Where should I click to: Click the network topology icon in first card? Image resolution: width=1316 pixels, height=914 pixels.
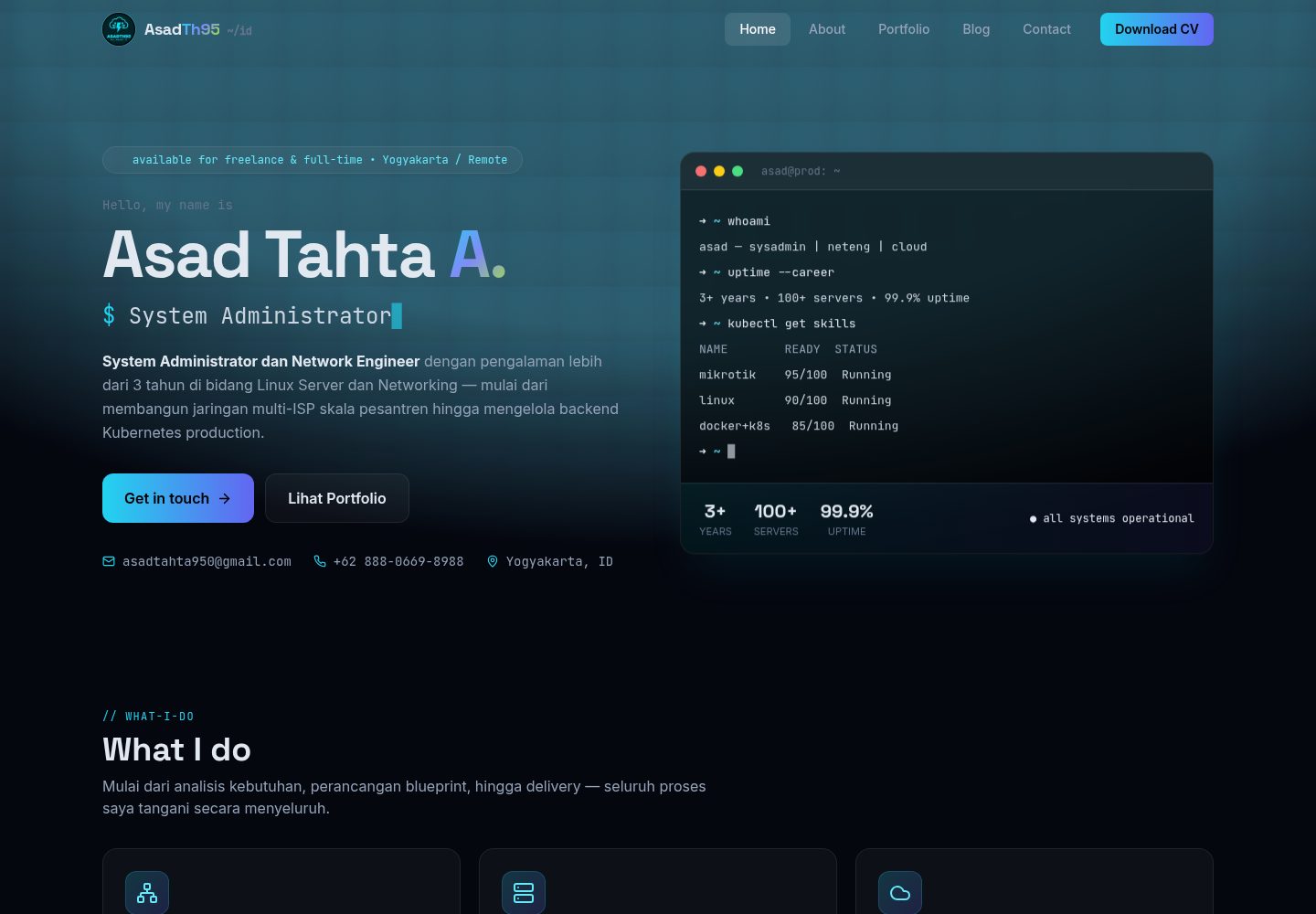pos(147,893)
